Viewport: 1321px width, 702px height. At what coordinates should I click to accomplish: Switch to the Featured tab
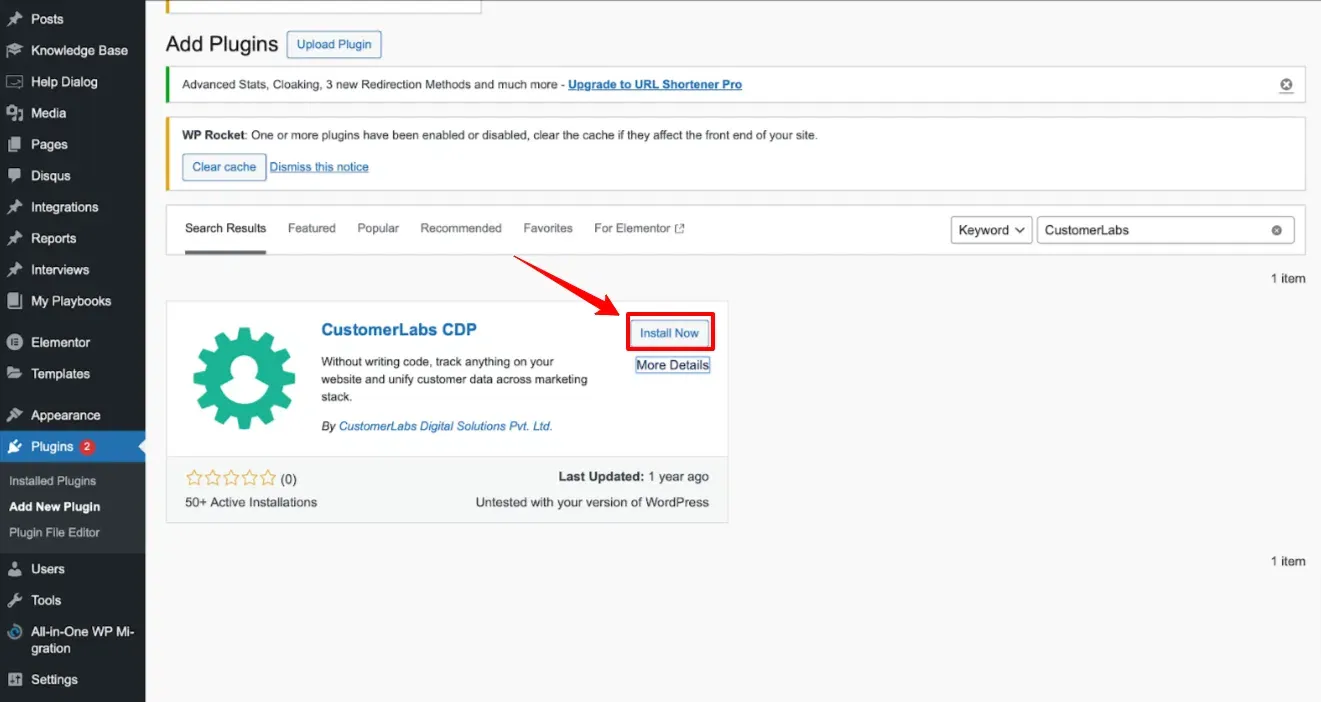pos(312,228)
